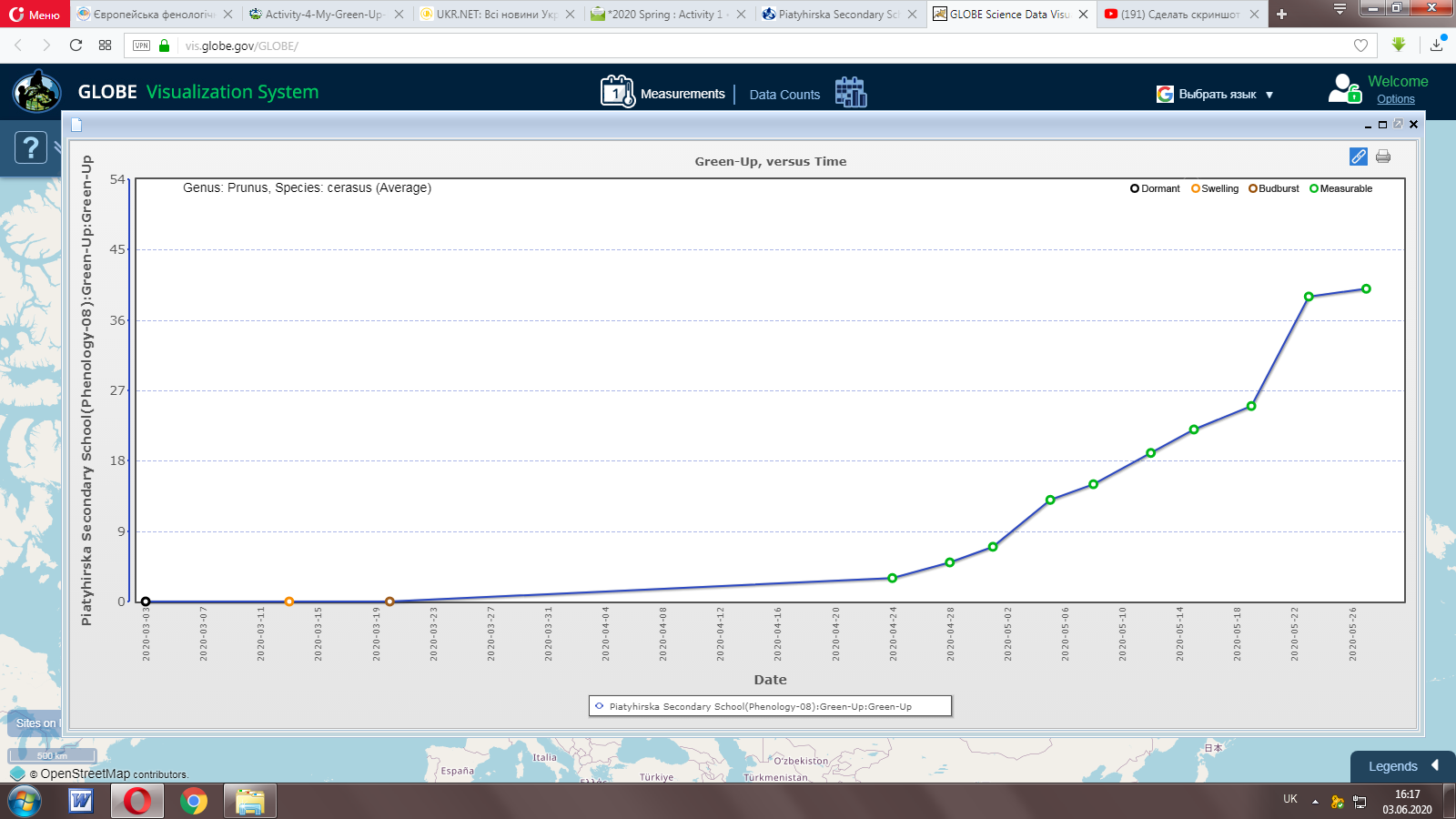Print the Green-Up chart

tap(1383, 157)
